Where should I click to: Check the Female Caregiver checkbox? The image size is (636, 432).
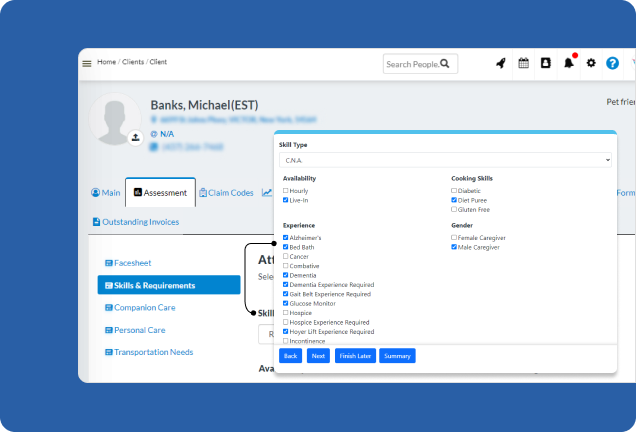coord(454,238)
